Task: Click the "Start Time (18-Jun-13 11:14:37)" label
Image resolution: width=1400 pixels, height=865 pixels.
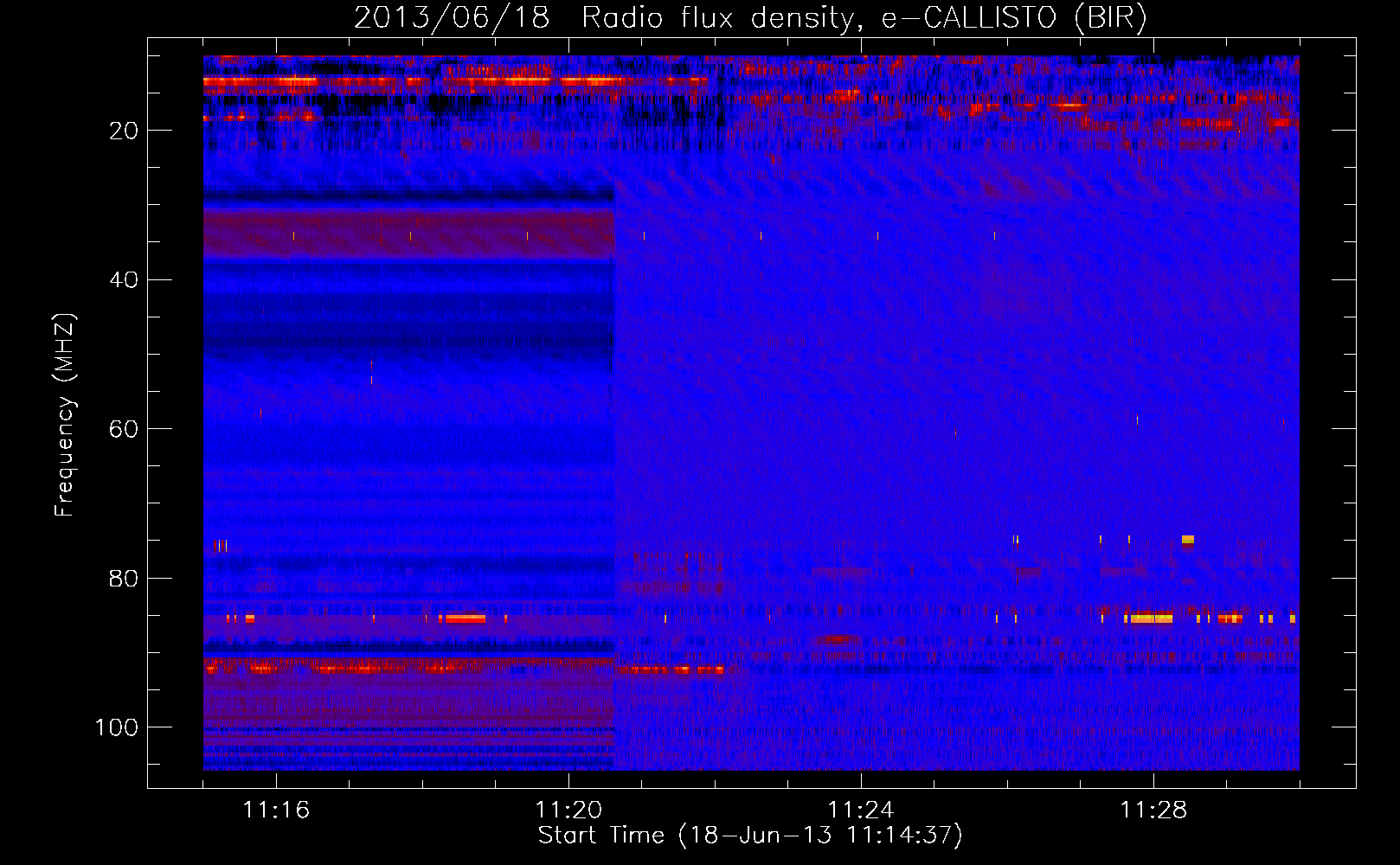Action: (x=750, y=836)
